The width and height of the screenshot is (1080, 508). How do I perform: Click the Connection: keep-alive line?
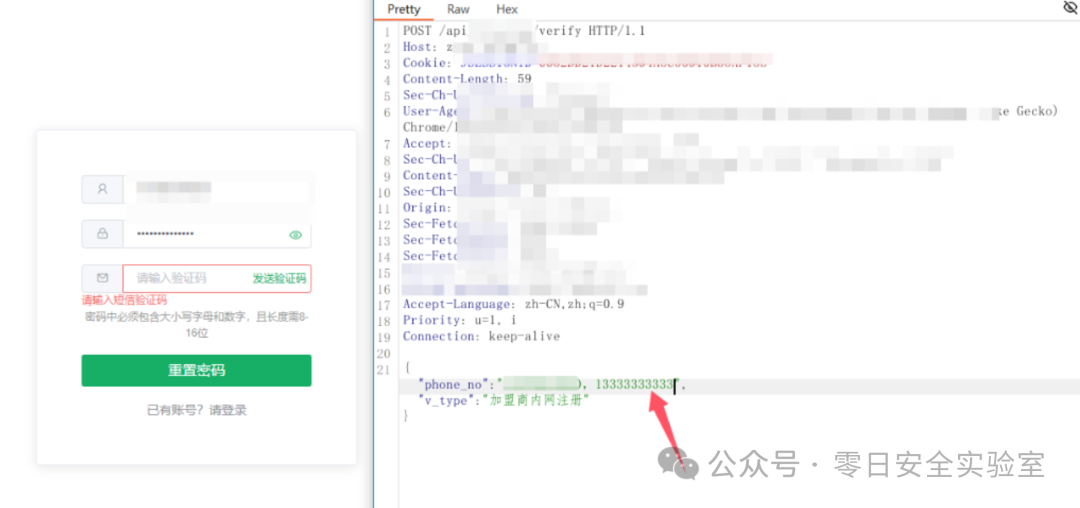click(481, 337)
